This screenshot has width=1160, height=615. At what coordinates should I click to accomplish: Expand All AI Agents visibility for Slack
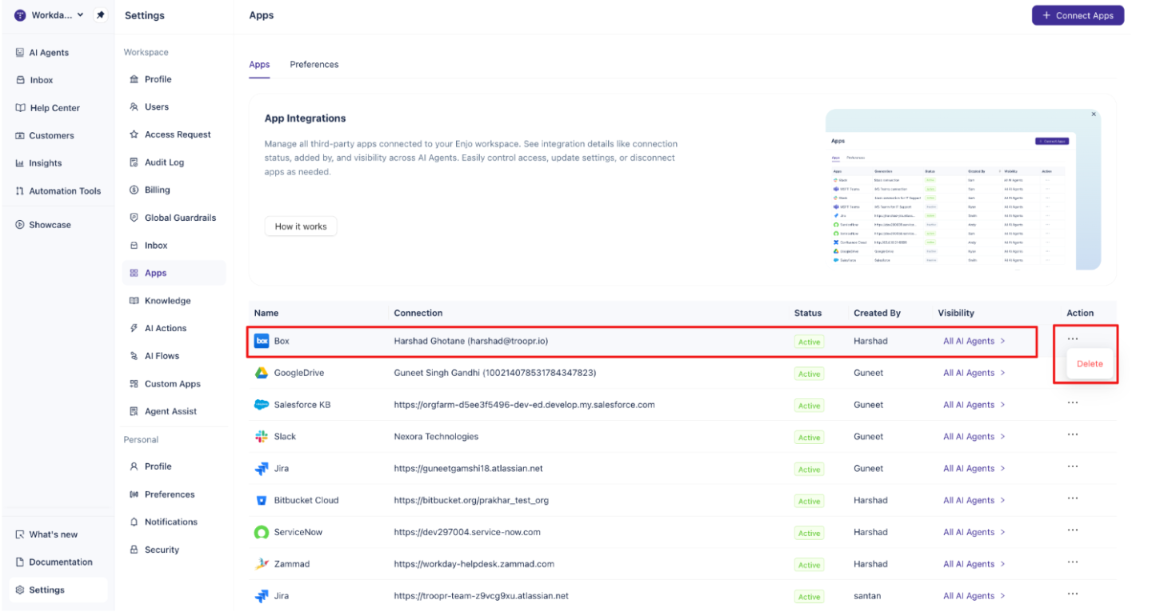pos(974,437)
